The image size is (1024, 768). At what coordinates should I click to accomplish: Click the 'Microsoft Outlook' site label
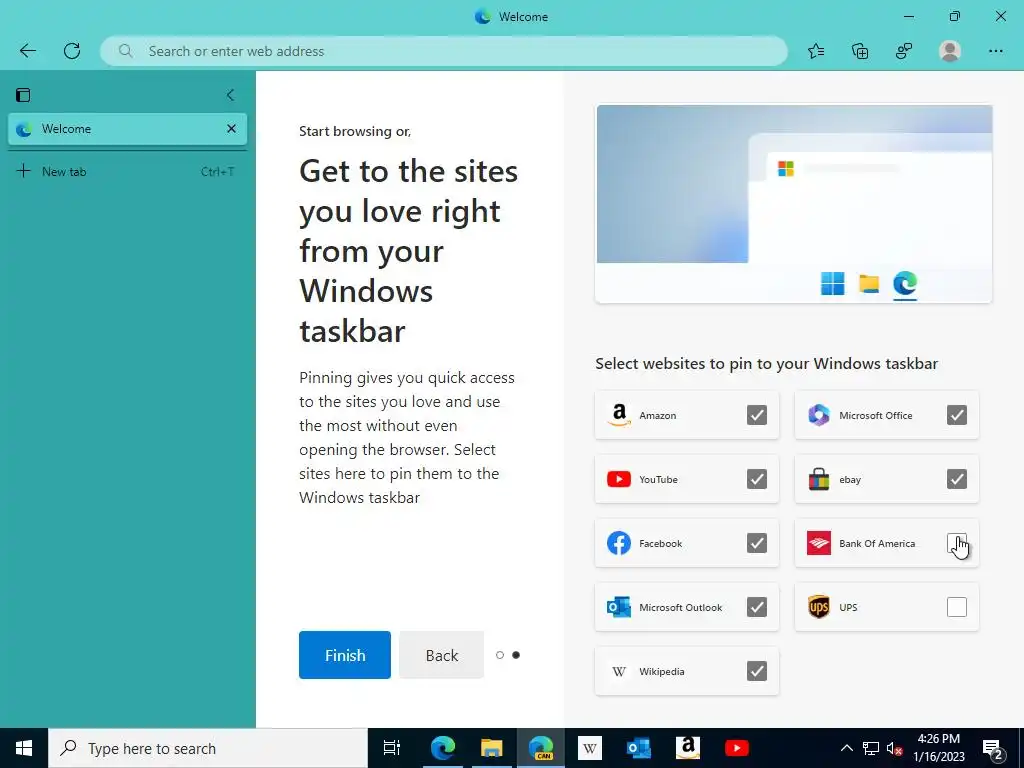(x=680, y=607)
